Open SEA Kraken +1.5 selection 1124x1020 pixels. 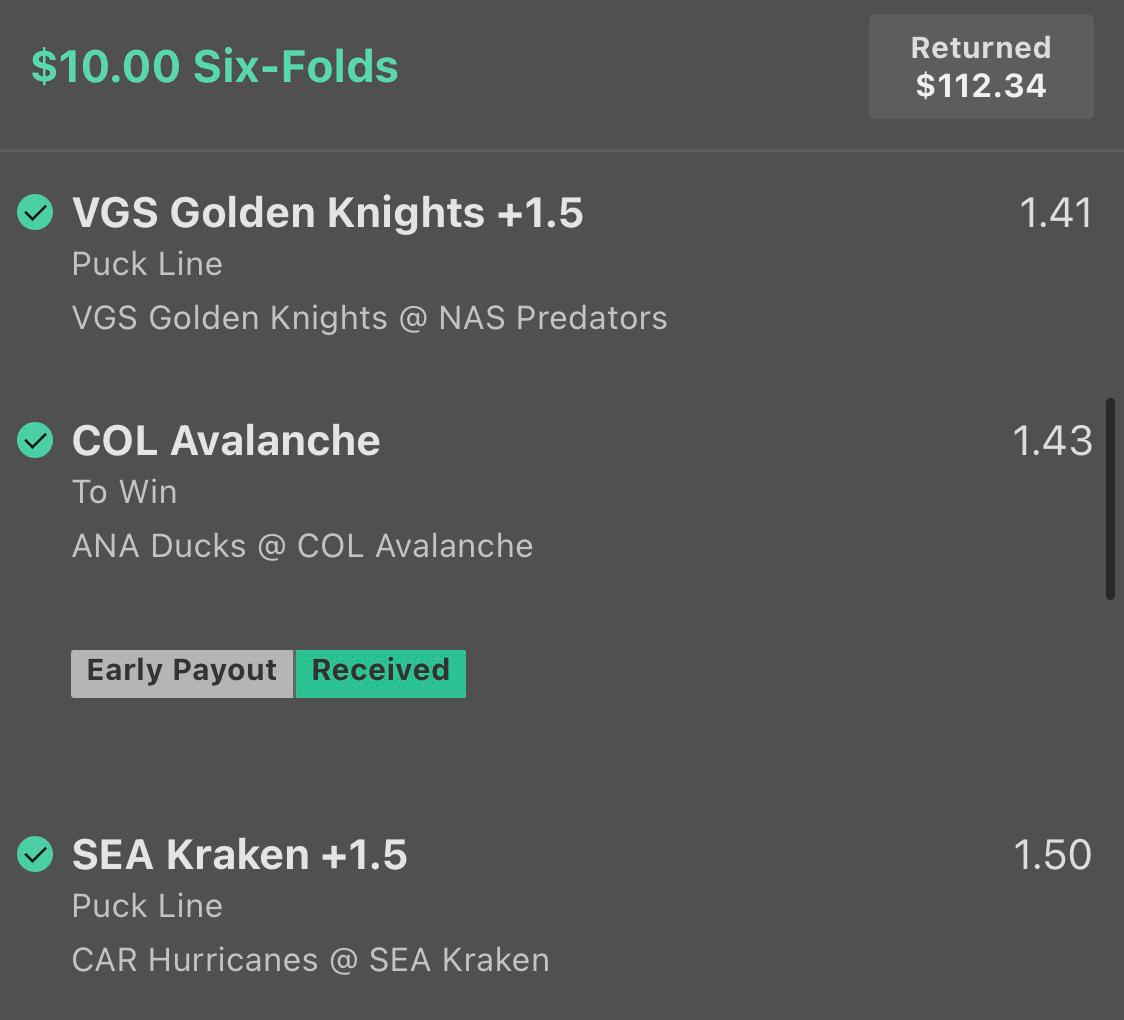coord(239,854)
